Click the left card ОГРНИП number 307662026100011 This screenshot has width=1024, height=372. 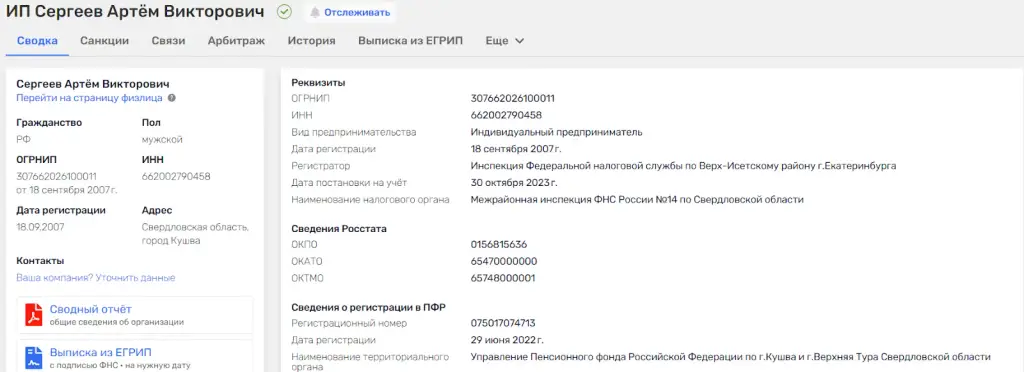coord(56,176)
